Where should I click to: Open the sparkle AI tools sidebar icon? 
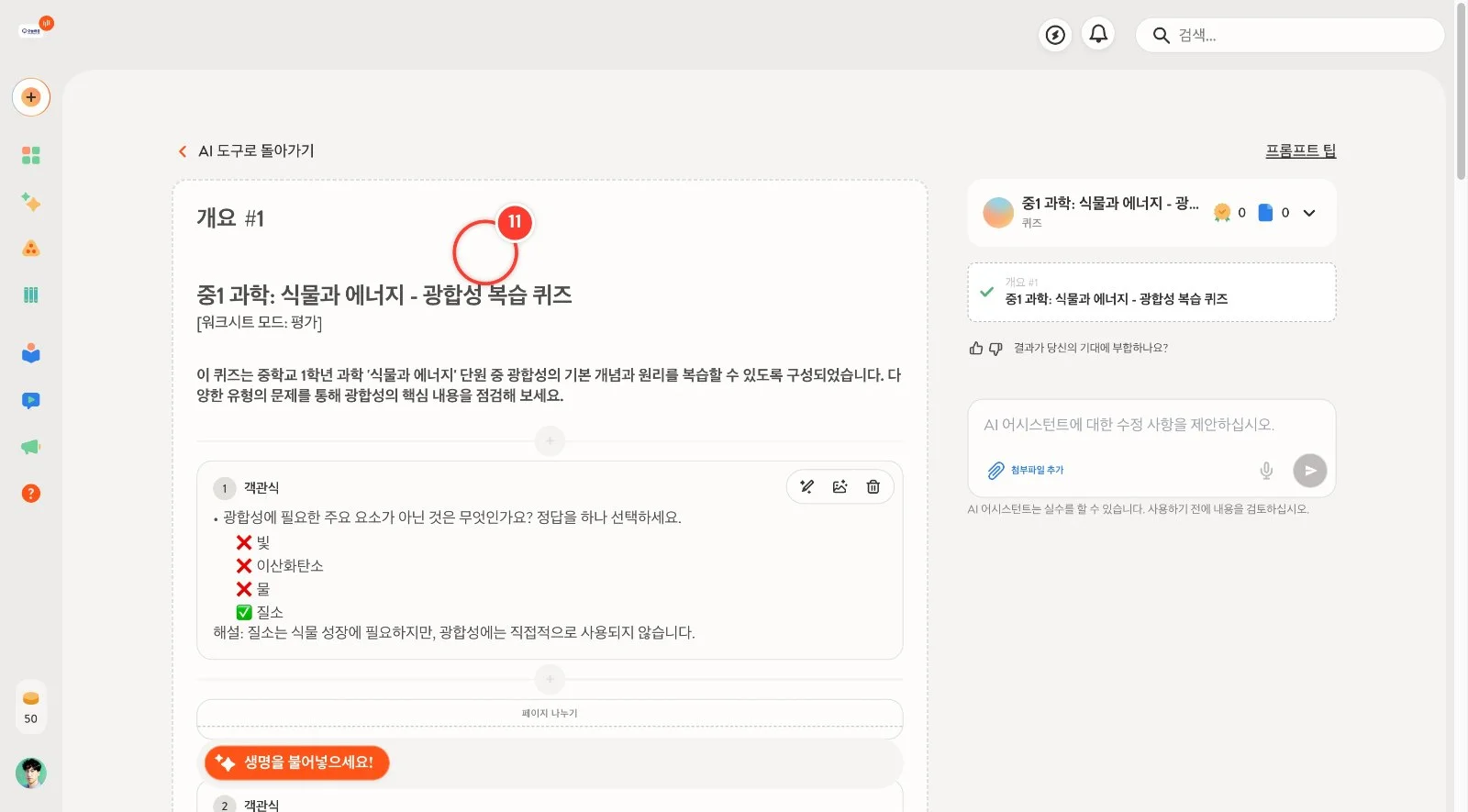(x=31, y=202)
